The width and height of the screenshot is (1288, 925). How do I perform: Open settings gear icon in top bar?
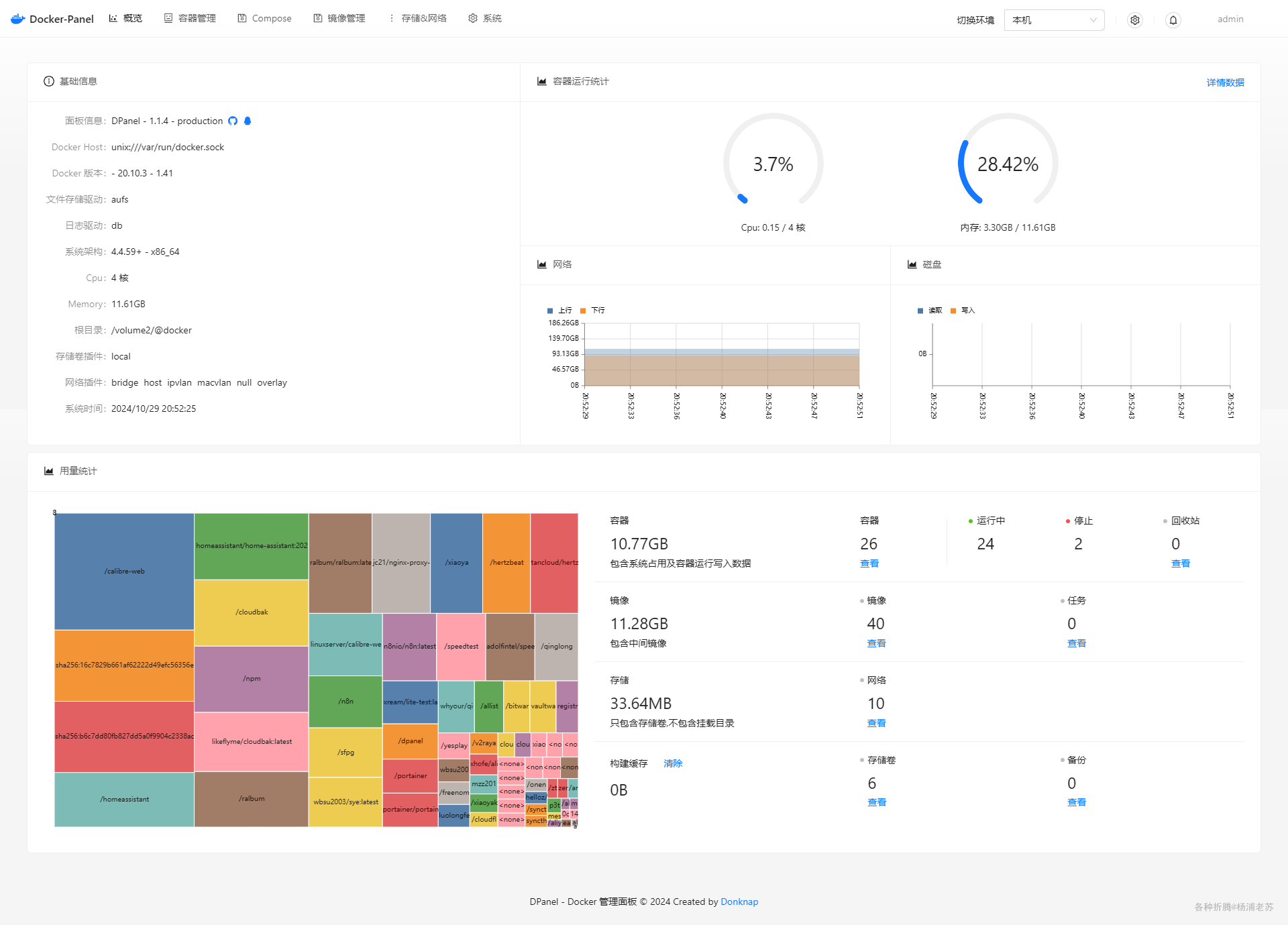click(x=1134, y=20)
